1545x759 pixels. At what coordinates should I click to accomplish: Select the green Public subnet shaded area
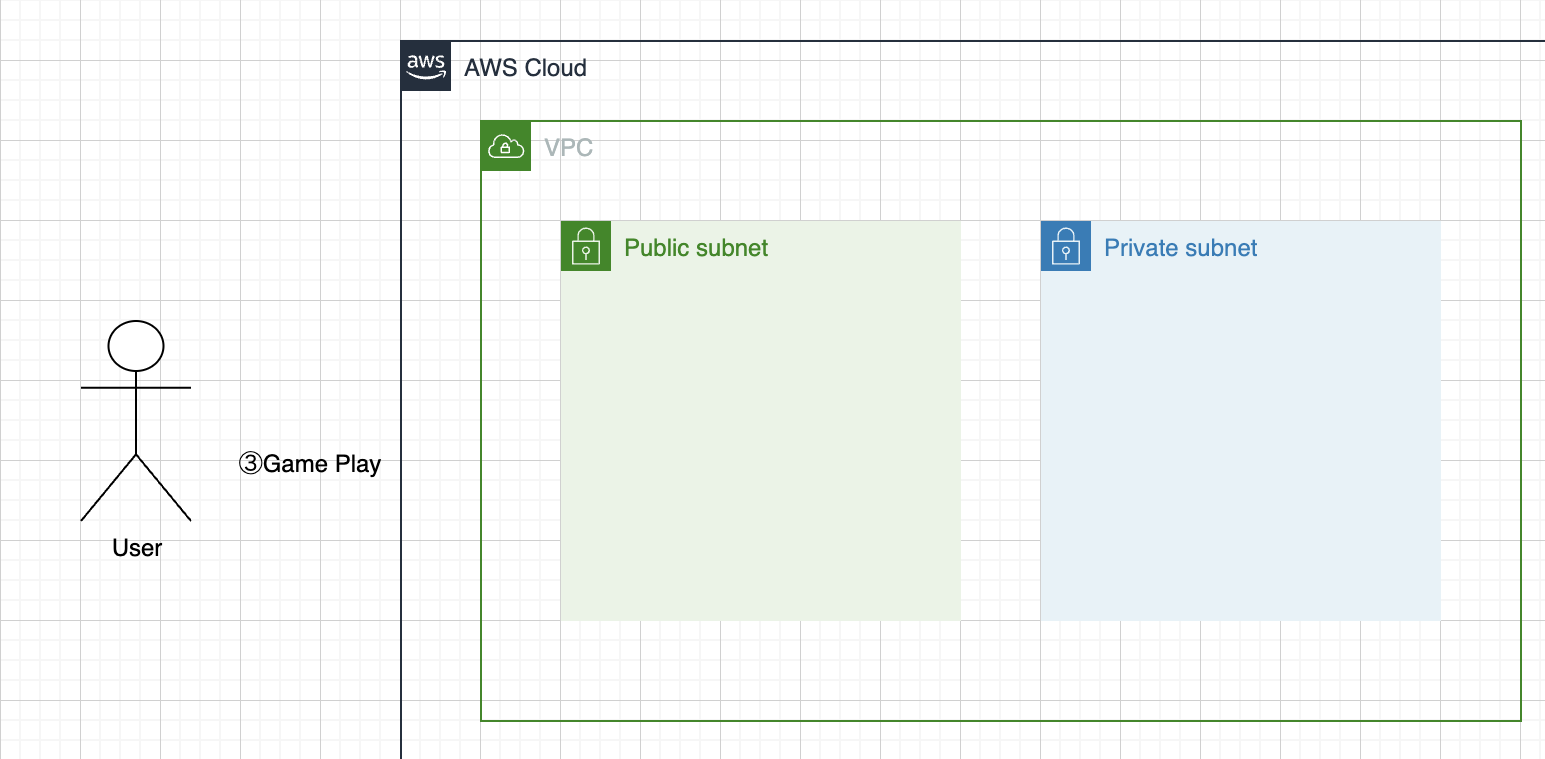(760, 440)
